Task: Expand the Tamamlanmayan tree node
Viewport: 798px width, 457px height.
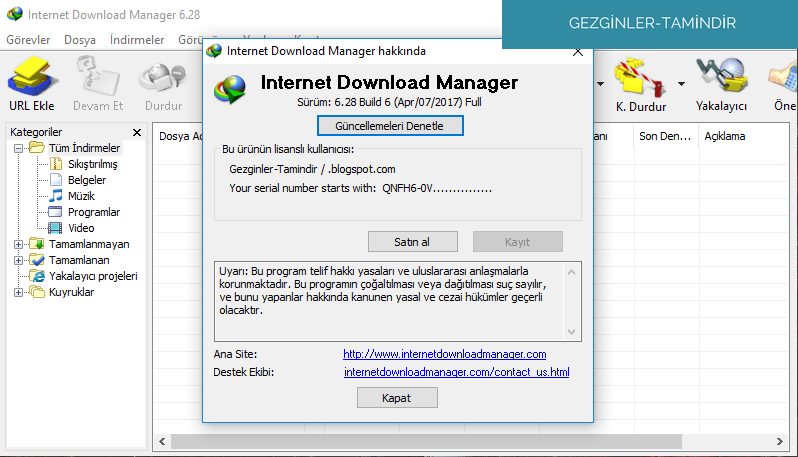Action: pyautogui.click(x=19, y=244)
